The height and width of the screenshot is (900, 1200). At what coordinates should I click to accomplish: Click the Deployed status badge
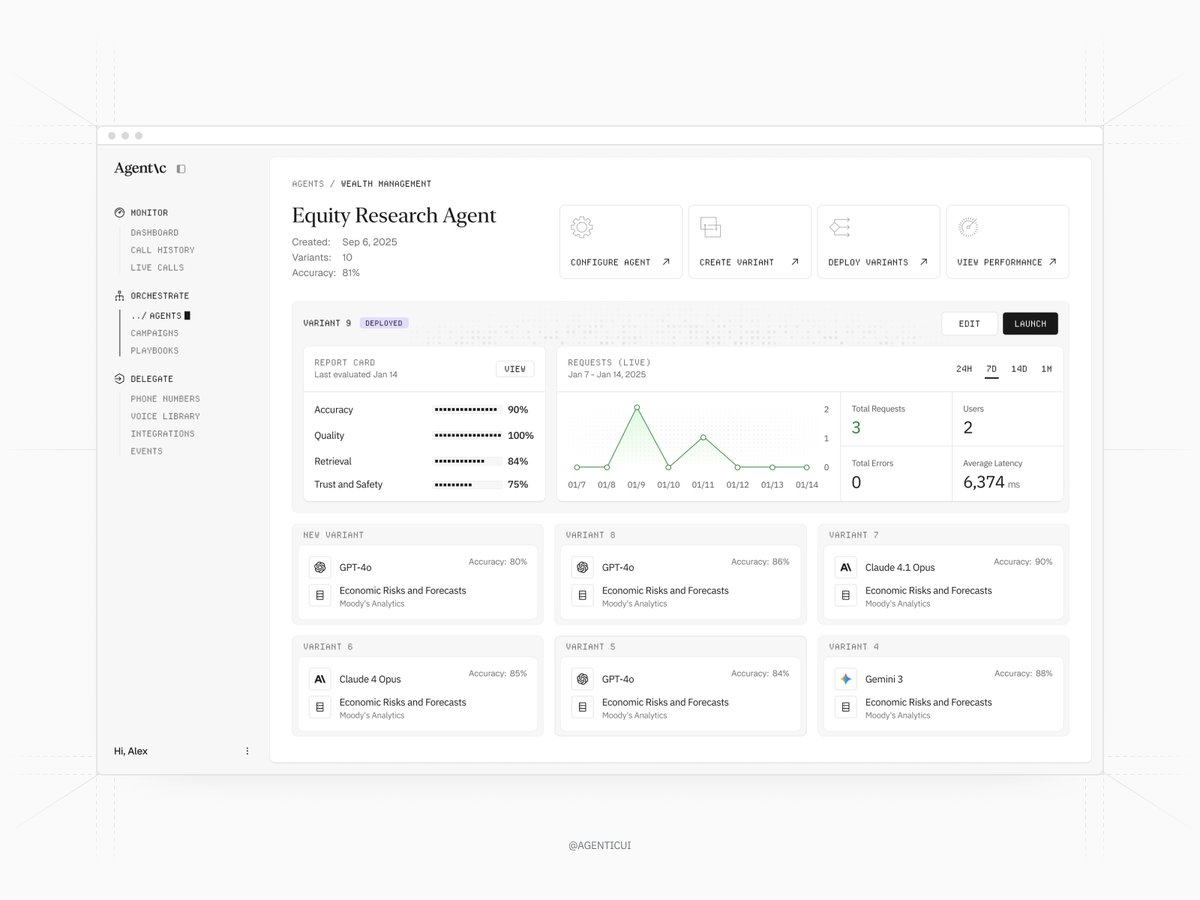point(384,323)
